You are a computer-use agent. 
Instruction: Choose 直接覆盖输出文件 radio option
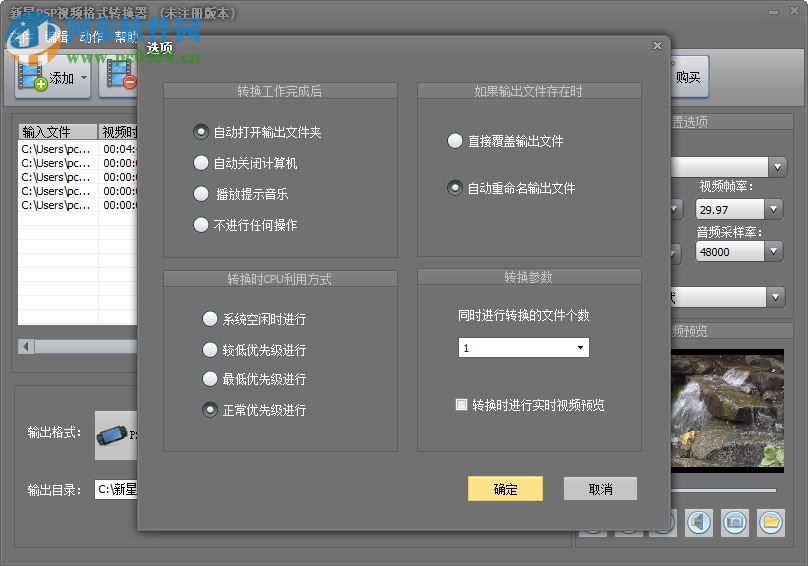(x=455, y=141)
